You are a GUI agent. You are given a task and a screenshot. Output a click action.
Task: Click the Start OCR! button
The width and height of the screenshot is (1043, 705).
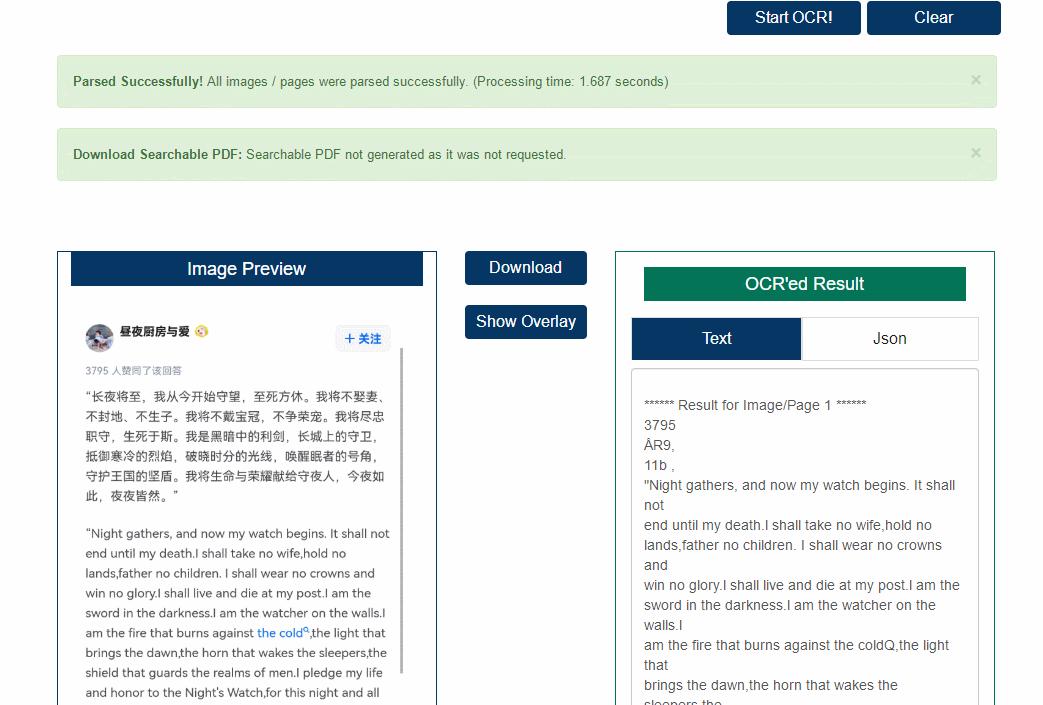tap(793, 18)
